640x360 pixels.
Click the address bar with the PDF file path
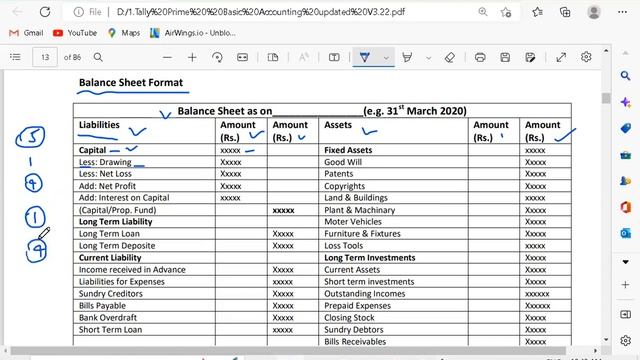click(260, 12)
